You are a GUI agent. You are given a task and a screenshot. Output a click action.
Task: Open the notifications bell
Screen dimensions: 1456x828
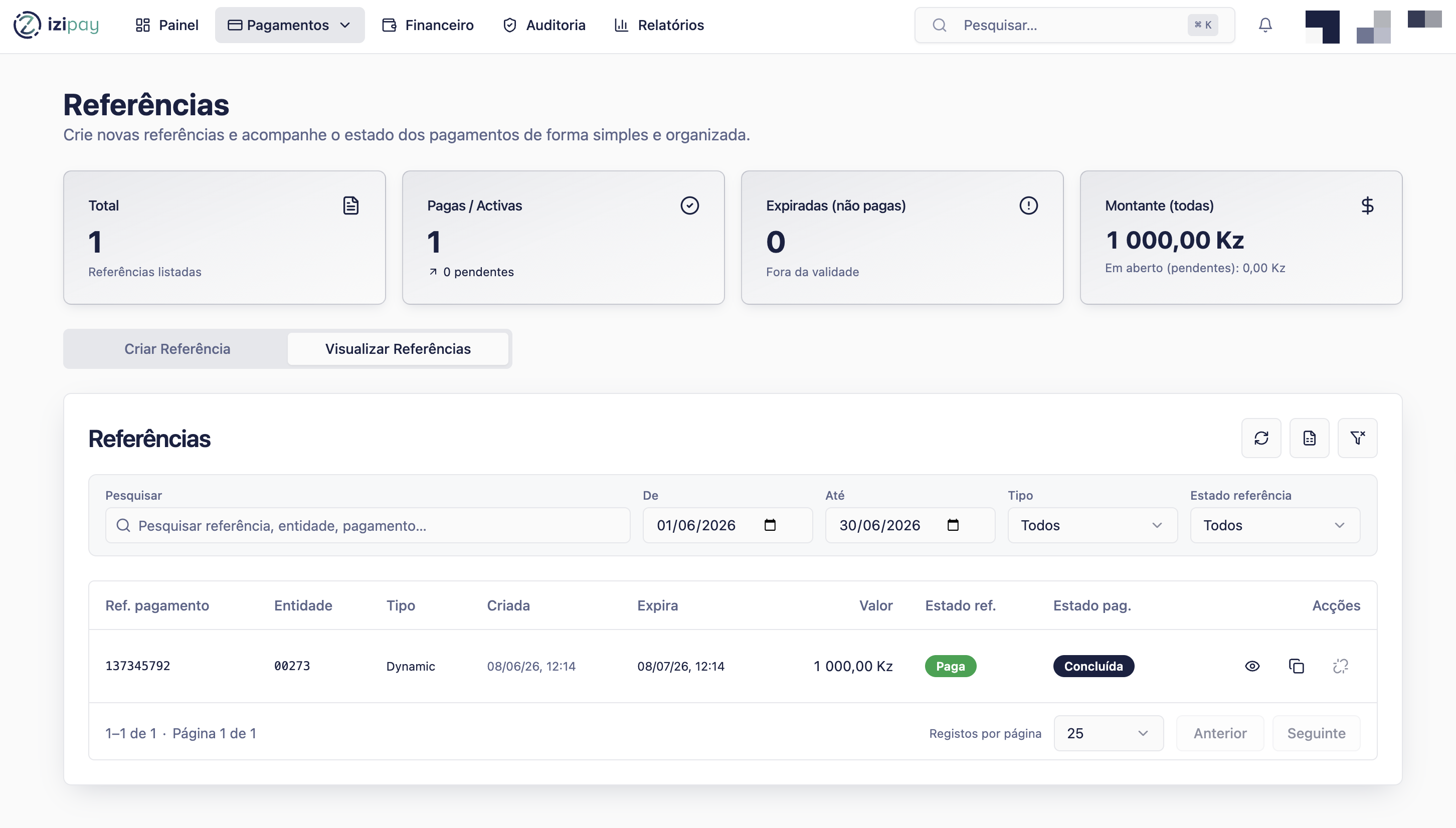(x=1265, y=25)
